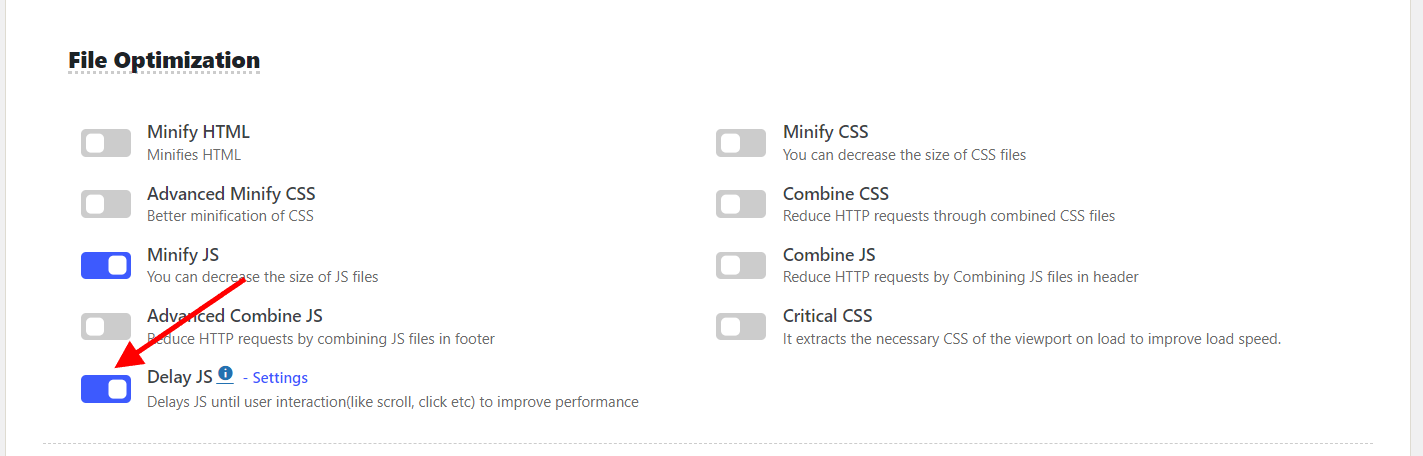Viewport: 1423px width, 456px height.
Task: Enable the Minify CSS switch
Action: pos(741,143)
